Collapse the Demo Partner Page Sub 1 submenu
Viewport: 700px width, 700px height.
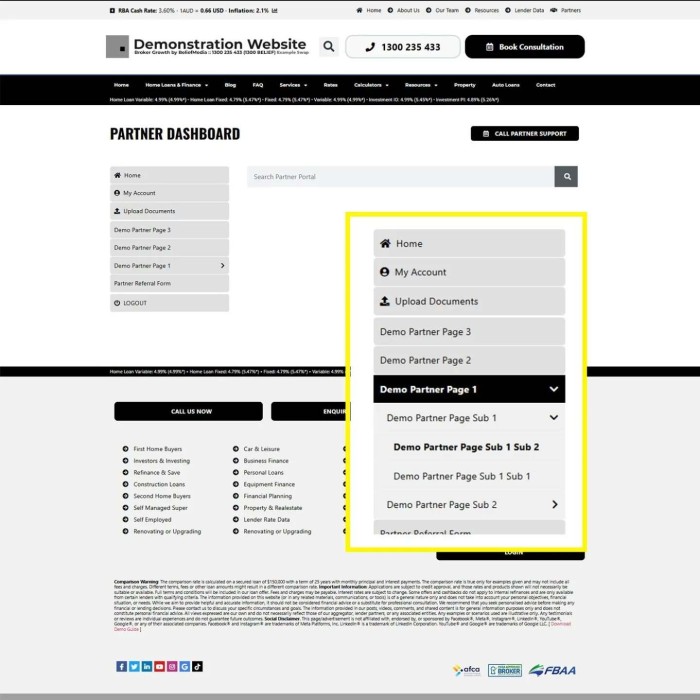coord(554,418)
